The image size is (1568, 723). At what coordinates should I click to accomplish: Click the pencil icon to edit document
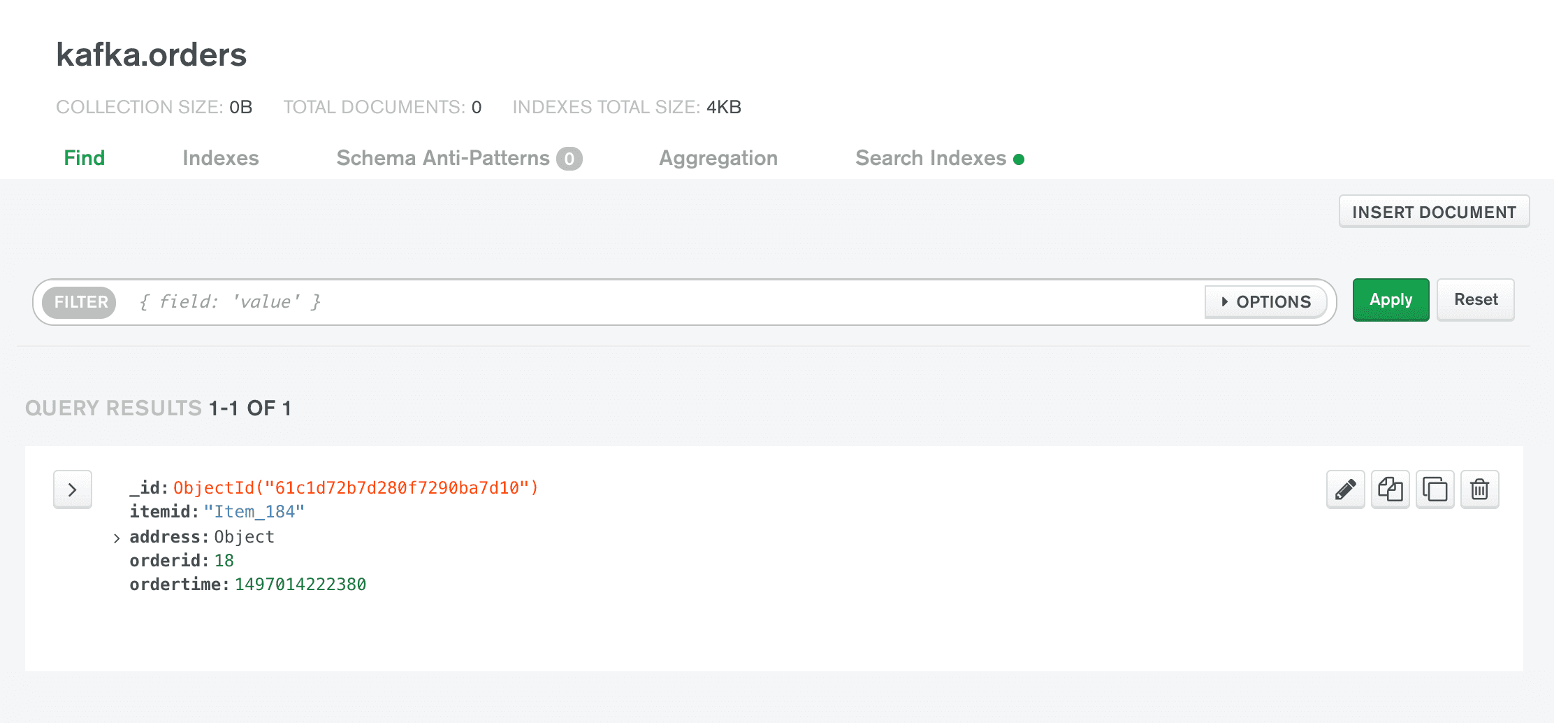1345,489
